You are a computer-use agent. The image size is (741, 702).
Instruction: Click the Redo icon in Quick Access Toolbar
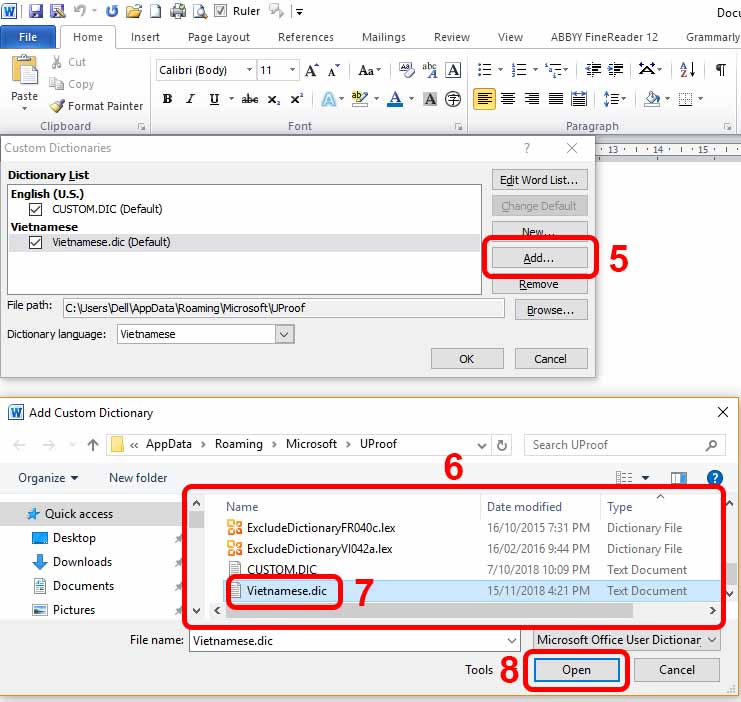112,11
